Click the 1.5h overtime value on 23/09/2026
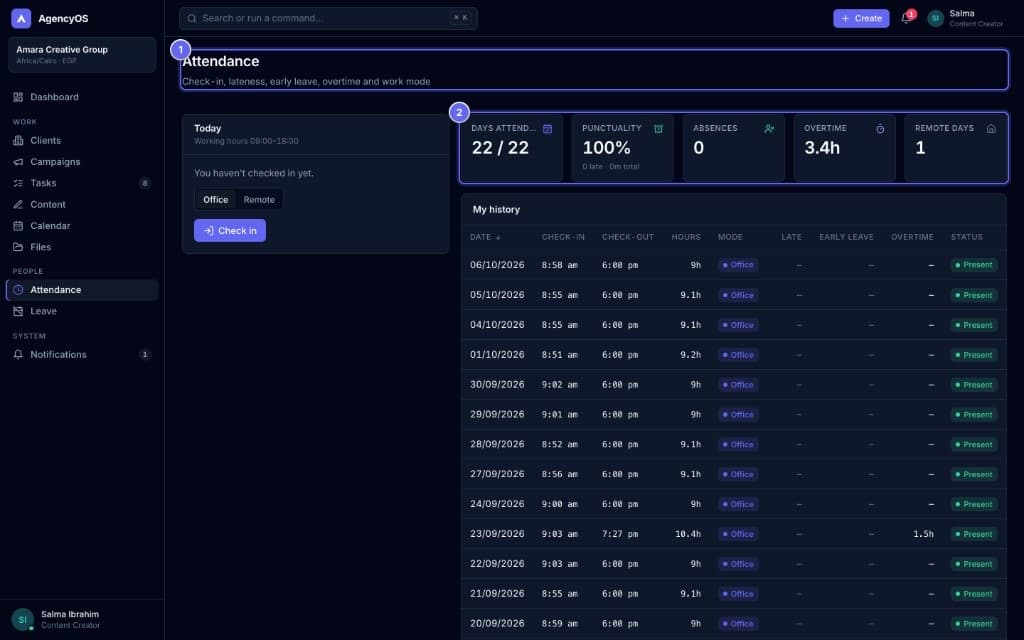 [923, 534]
